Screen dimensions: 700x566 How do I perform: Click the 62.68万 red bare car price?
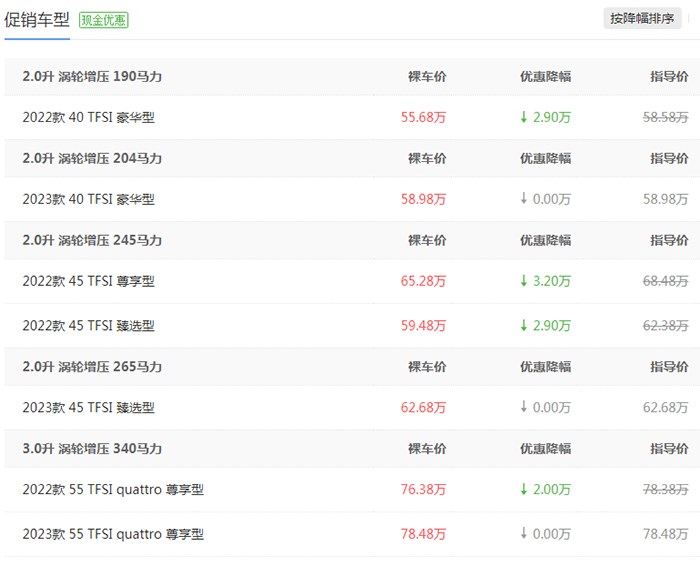pos(423,408)
